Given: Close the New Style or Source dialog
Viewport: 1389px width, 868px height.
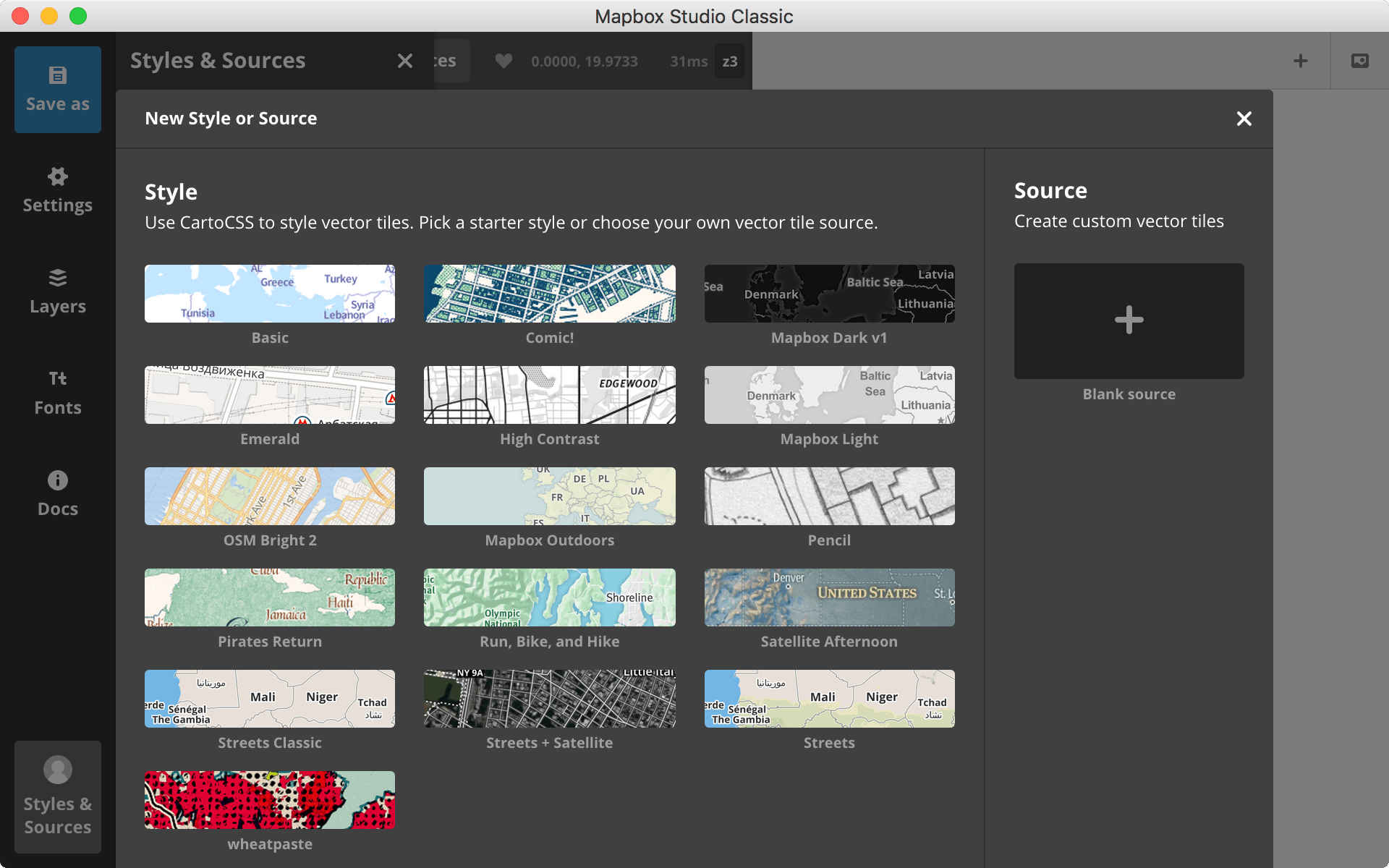Looking at the screenshot, I should [x=1244, y=119].
